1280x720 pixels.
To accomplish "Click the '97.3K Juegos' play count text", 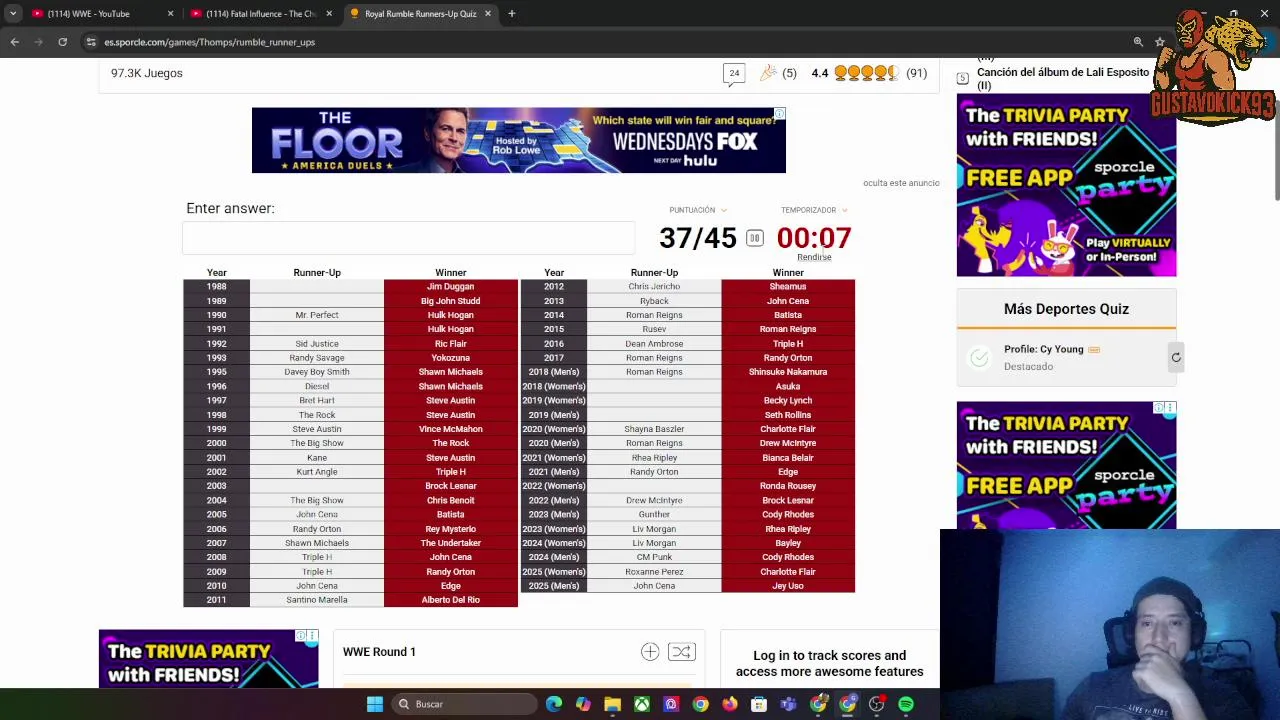I will coord(147,73).
